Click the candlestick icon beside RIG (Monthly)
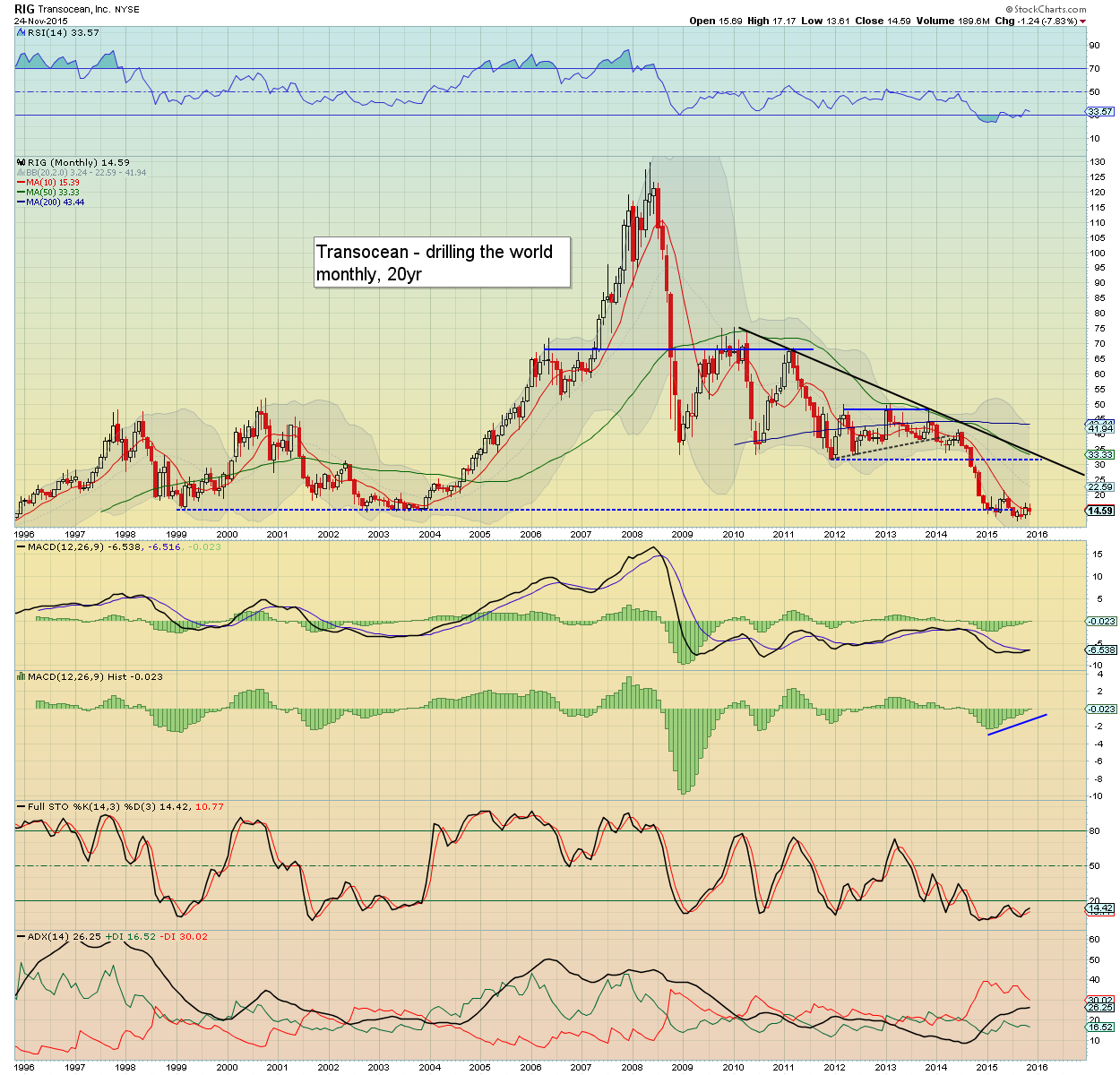Screen dimensions: 1120x1075 pyautogui.click(x=22, y=163)
